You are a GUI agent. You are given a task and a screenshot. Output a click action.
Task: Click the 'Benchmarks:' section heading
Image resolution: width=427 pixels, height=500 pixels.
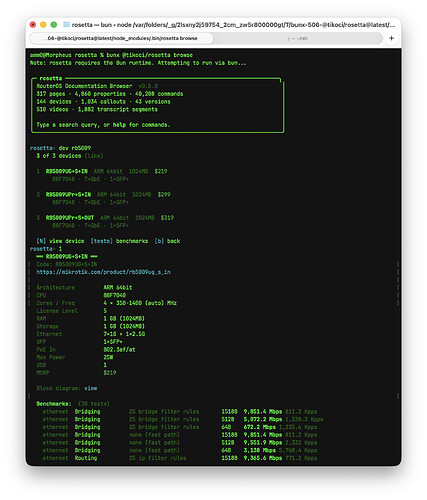[54, 404]
